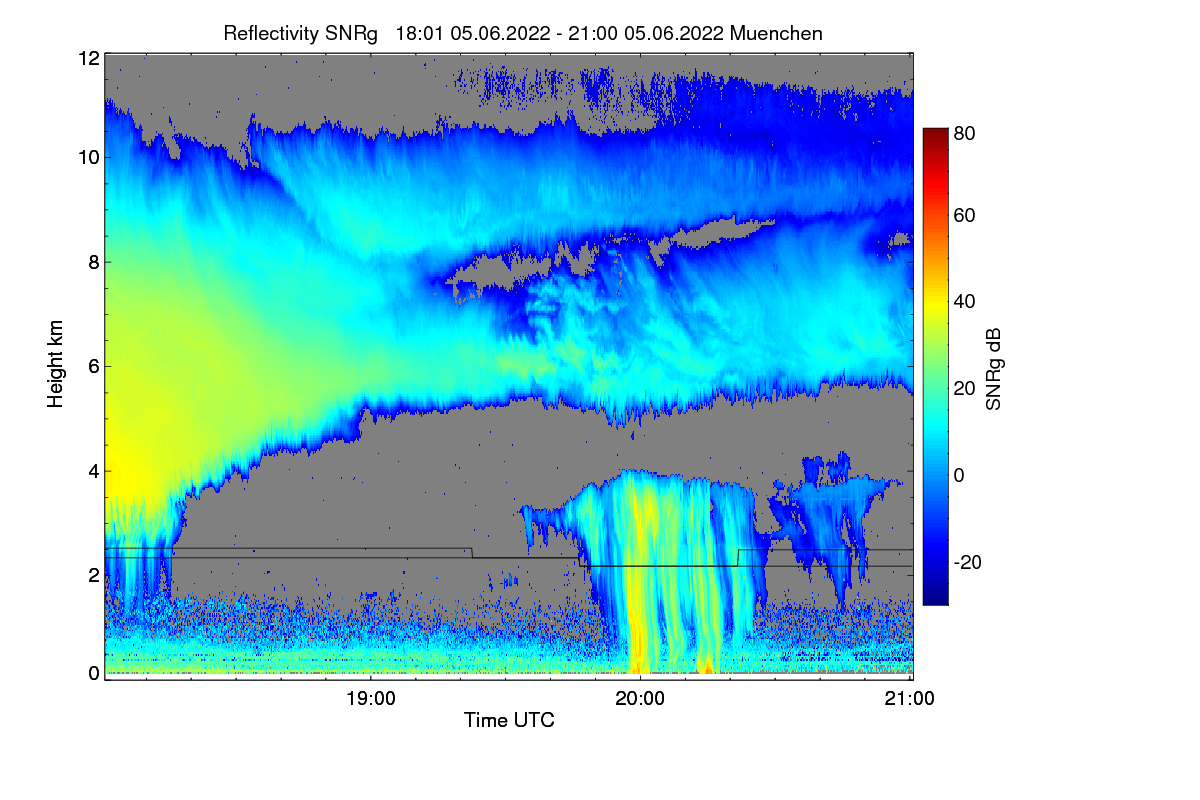Click the colorbar value 20

pos(965,388)
